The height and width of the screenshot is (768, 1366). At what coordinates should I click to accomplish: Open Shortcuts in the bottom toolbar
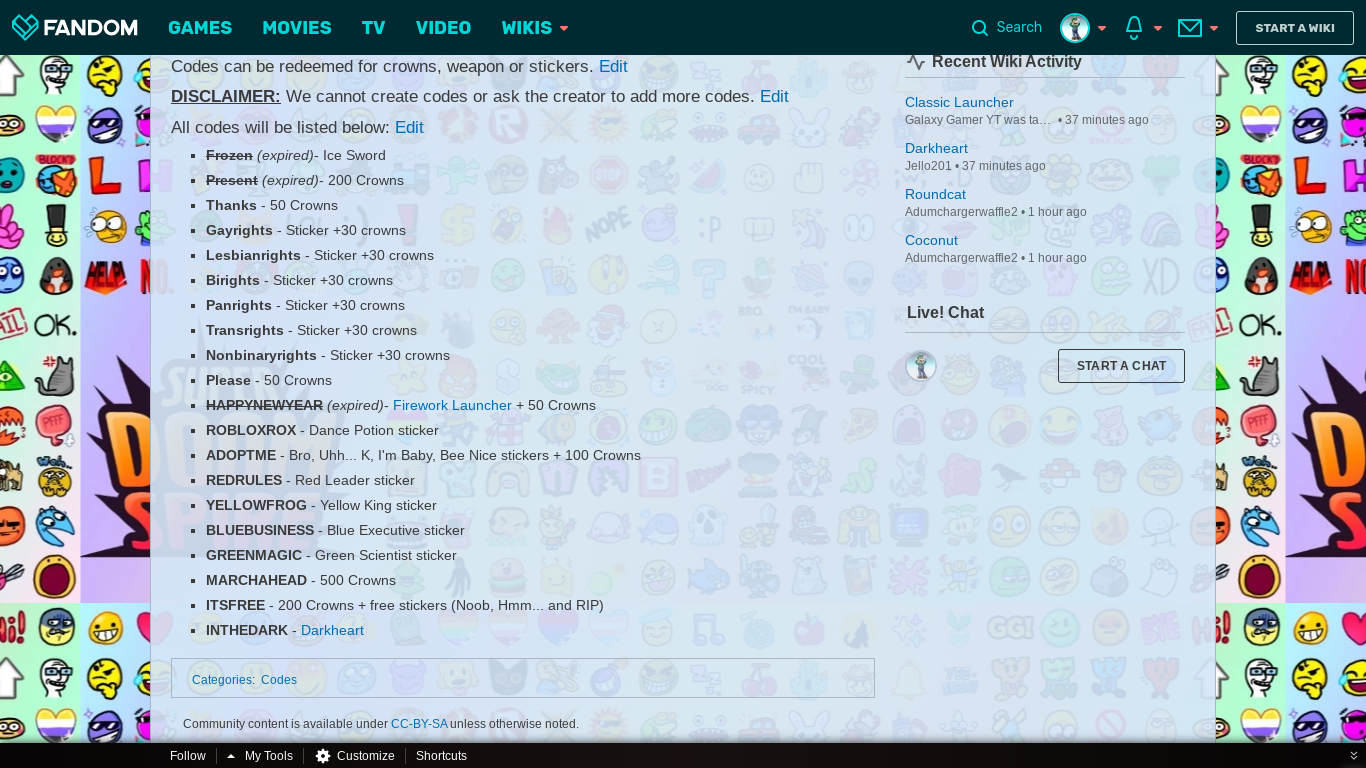coord(441,756)
